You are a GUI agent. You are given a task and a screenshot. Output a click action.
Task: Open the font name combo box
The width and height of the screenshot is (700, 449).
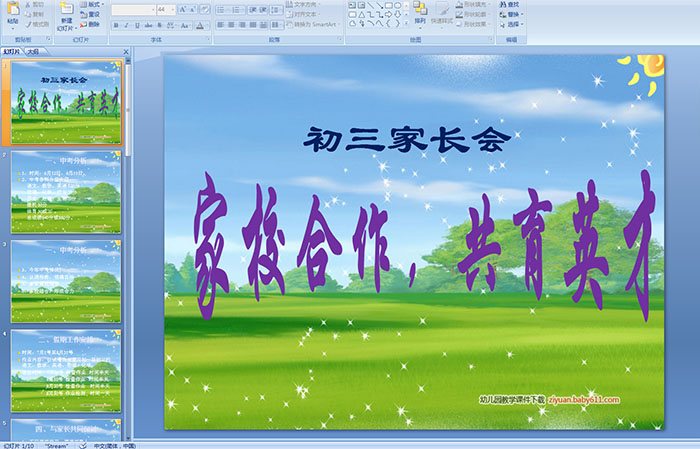(x=133, y=9)
